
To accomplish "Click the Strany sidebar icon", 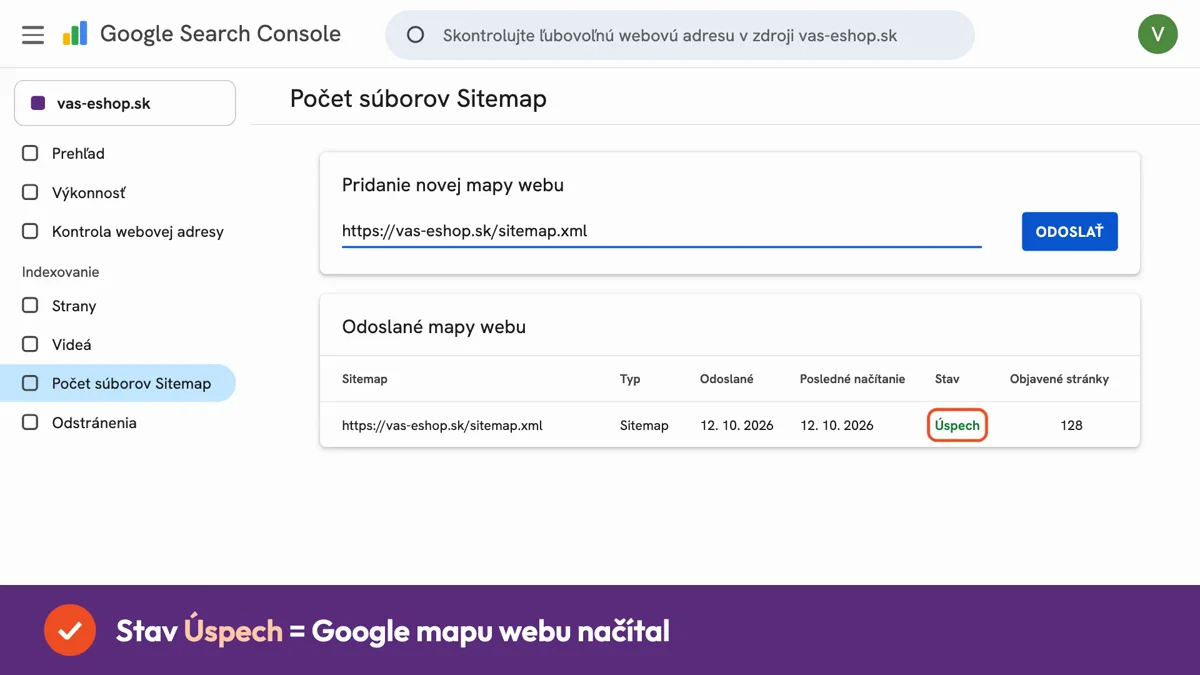I will click(31, 305).
